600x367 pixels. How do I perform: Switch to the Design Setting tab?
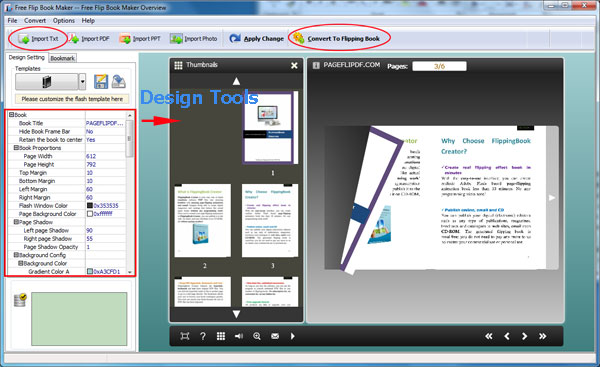tap(26, 57)
